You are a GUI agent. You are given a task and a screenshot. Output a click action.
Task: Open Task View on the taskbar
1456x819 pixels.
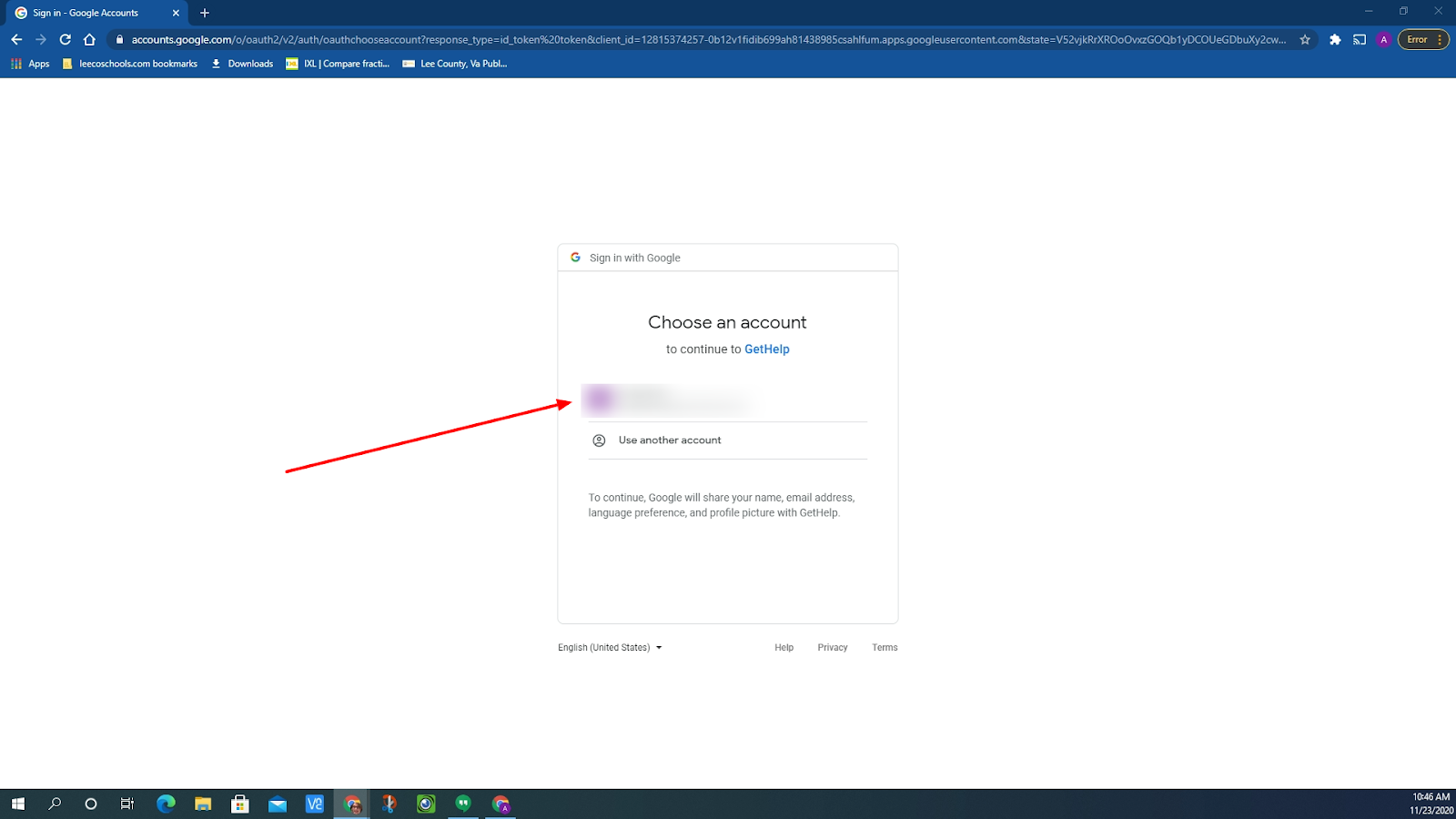click(127, 804)
